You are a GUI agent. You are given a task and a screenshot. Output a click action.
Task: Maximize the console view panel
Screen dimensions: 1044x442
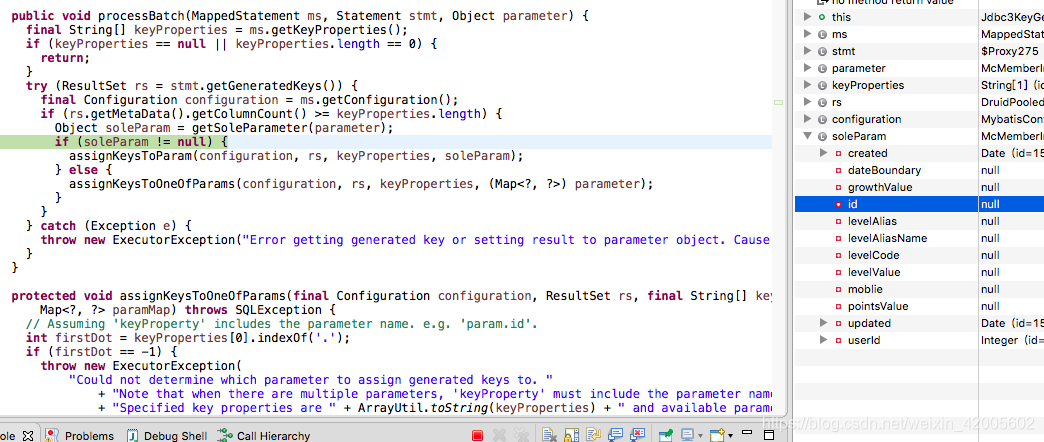coord(769,435)
